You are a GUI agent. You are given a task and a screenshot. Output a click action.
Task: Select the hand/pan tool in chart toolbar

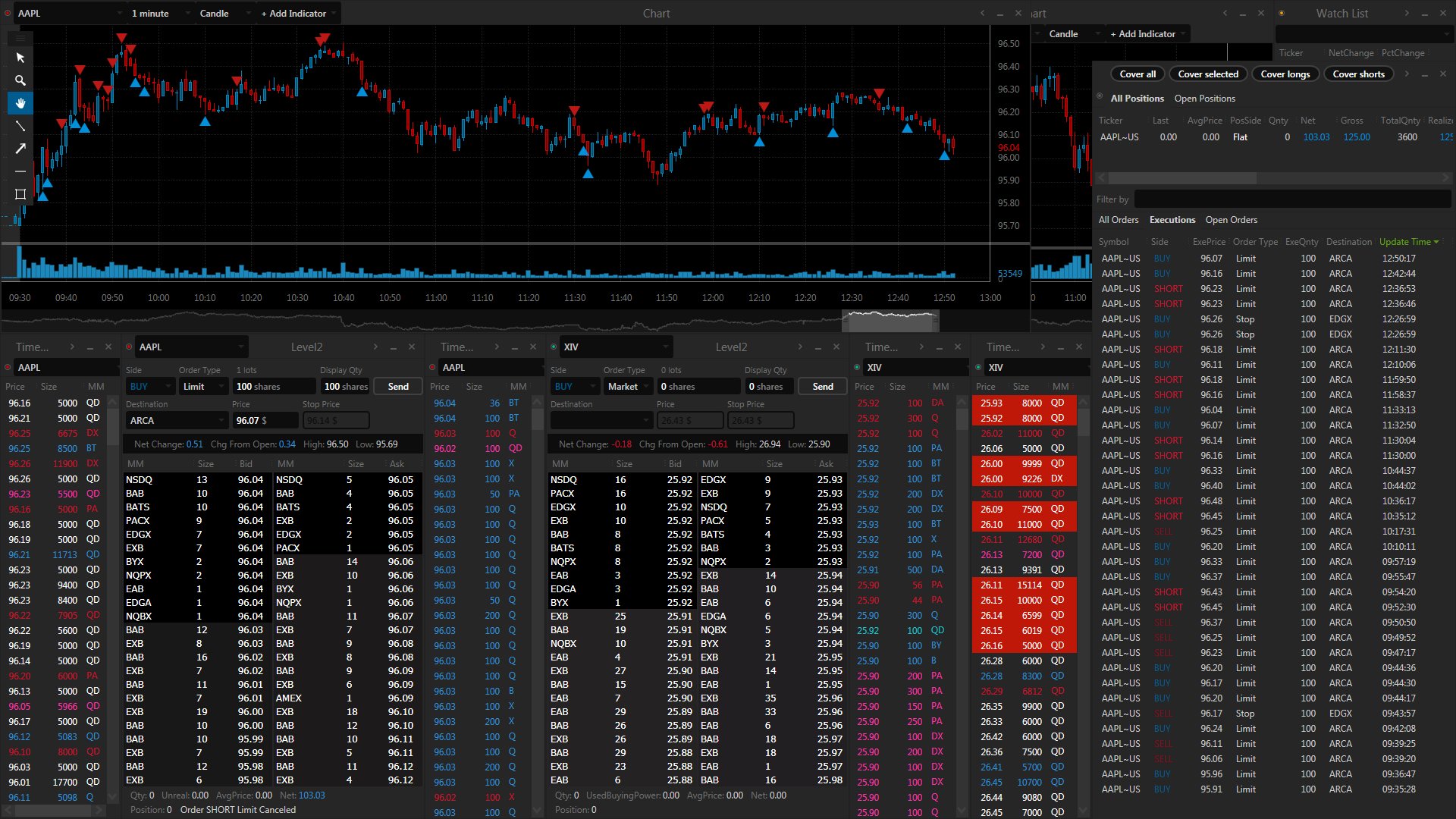coord(18,104)
